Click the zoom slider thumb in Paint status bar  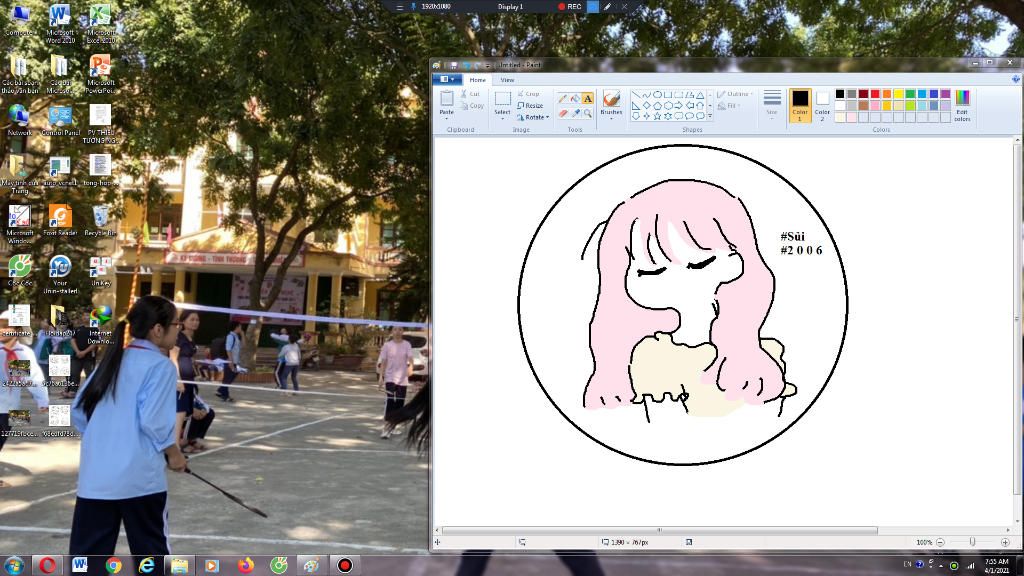click(x=972, y=542)
